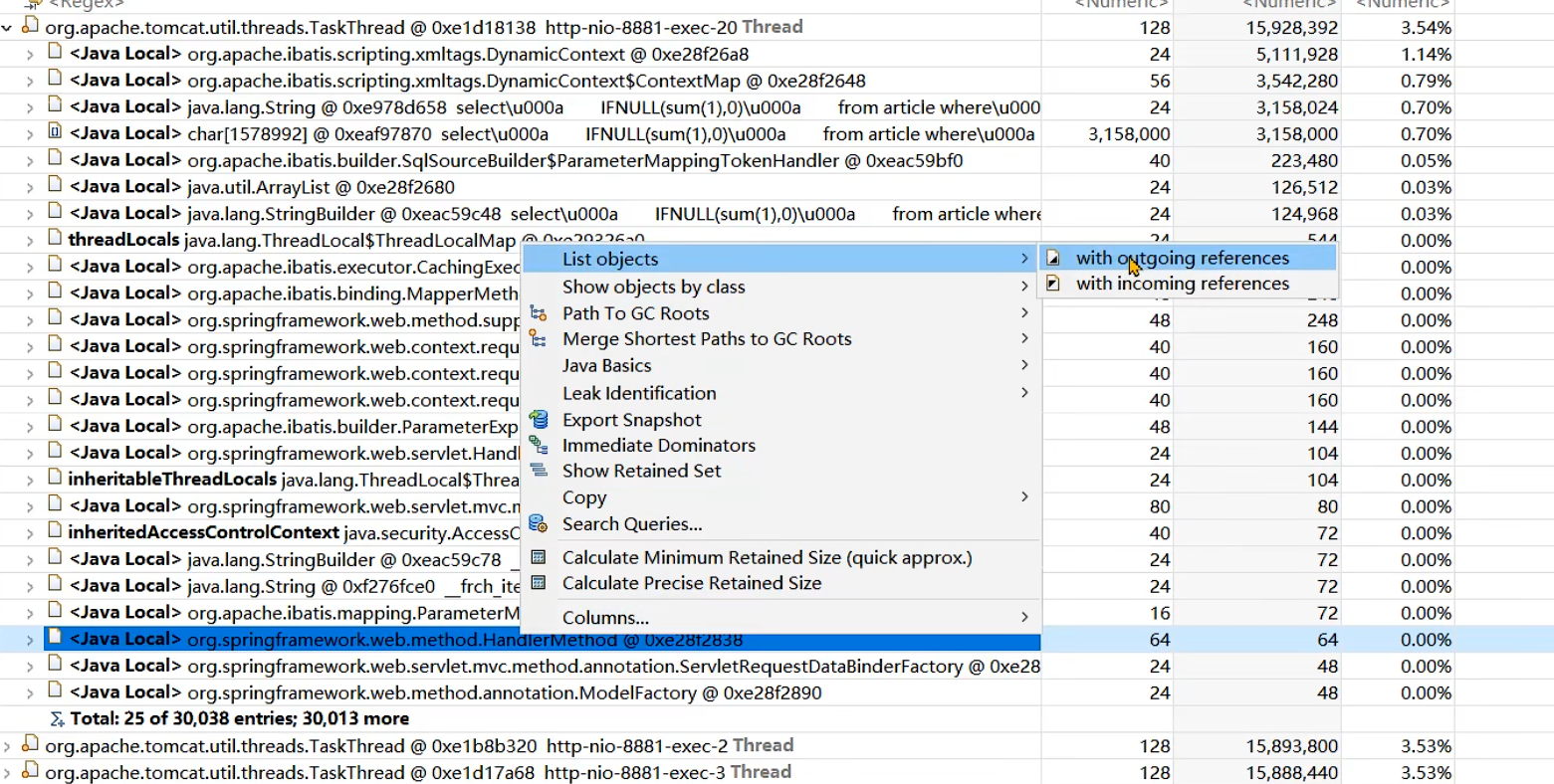Select Show Retained Set
This screenshot has width=1554, height=784.
coord(781,471)
